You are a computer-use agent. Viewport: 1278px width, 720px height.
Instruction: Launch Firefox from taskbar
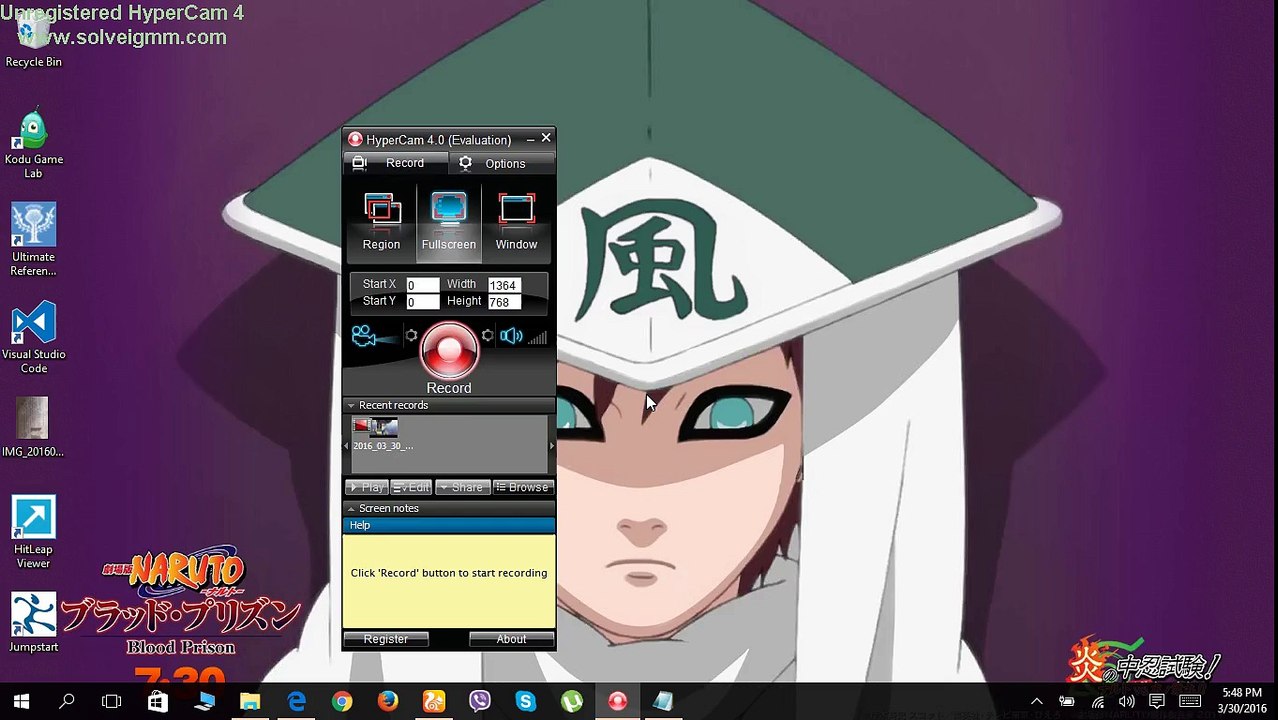tap(388, 702)
